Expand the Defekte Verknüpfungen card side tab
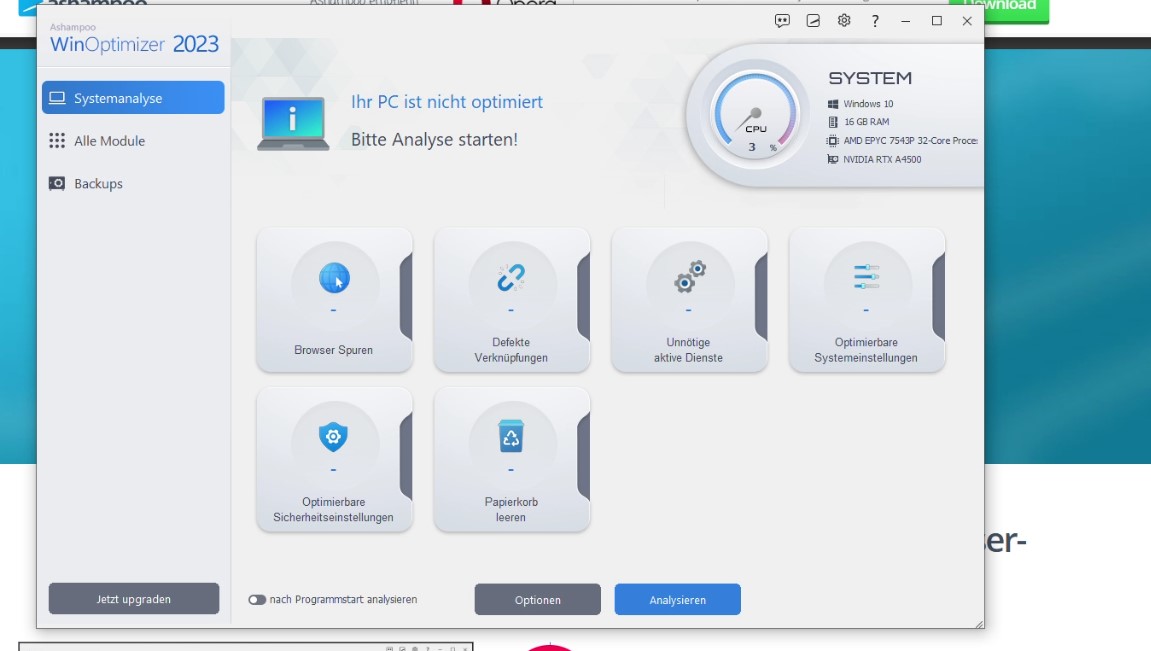Screen dimensions: 1151x651 584,297
